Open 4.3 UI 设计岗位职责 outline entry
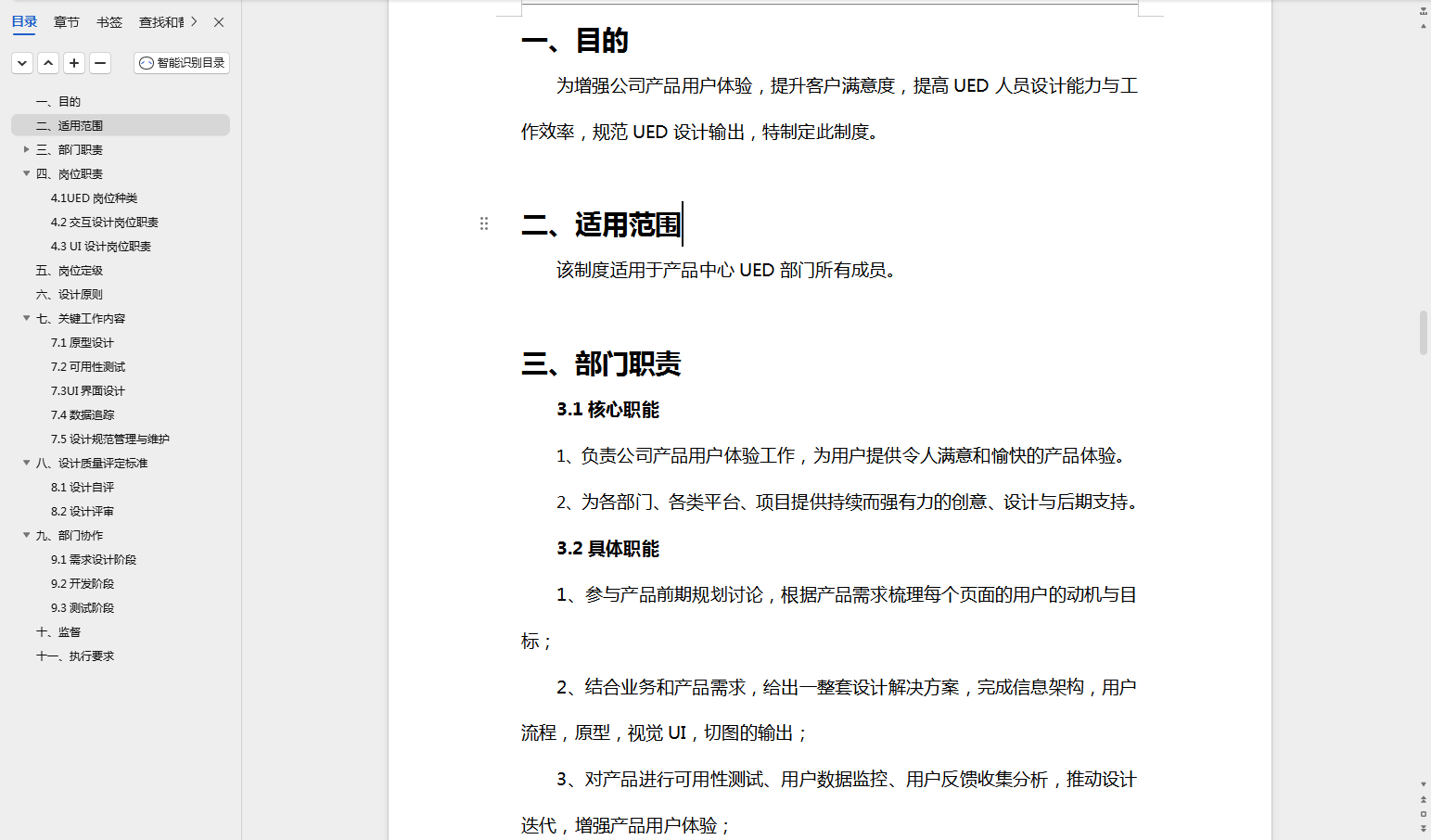1431x840 pixels. pyautogui.click(x=101, y=247)
